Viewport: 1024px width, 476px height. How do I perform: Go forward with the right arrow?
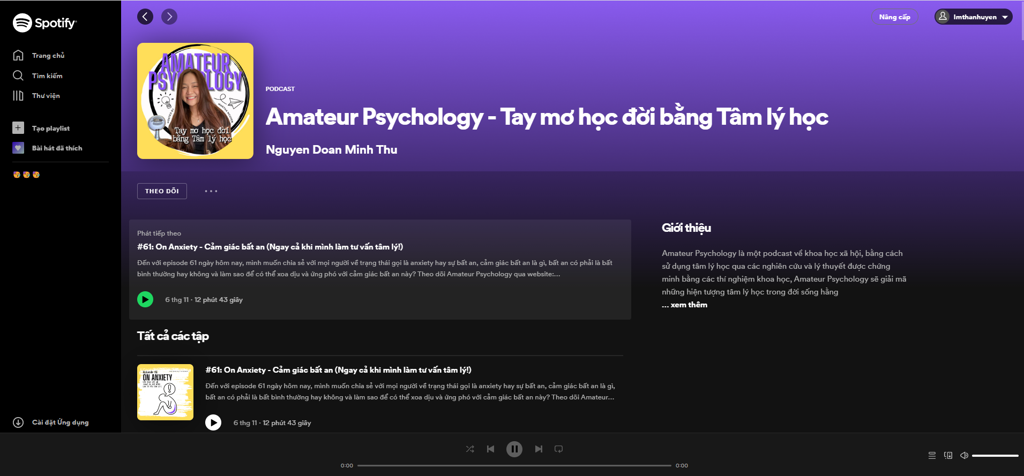click(169, 16)
